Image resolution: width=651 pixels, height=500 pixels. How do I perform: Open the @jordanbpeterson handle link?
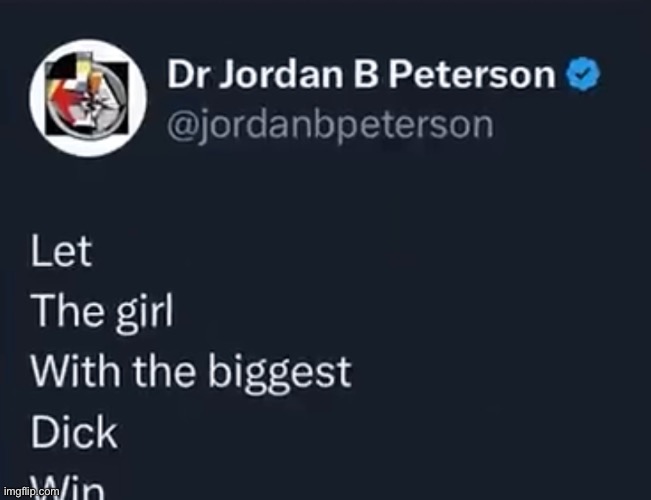point(330,126)
